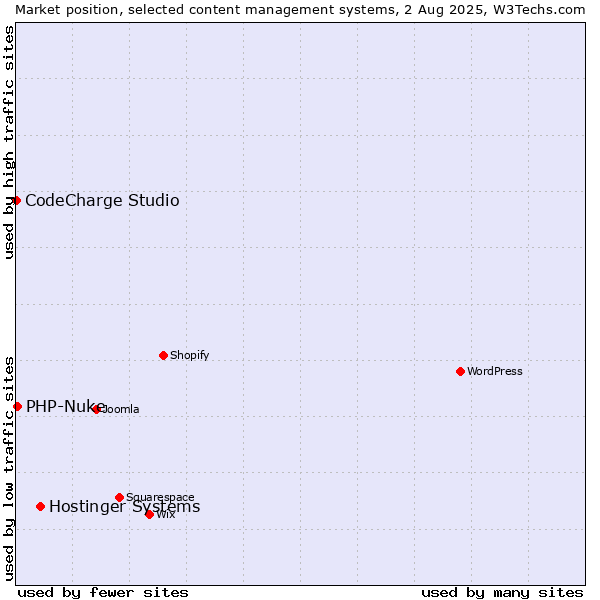Screen dimensions: 600x600
Task: Click the Wix label text
Action: tap(166, 515)
